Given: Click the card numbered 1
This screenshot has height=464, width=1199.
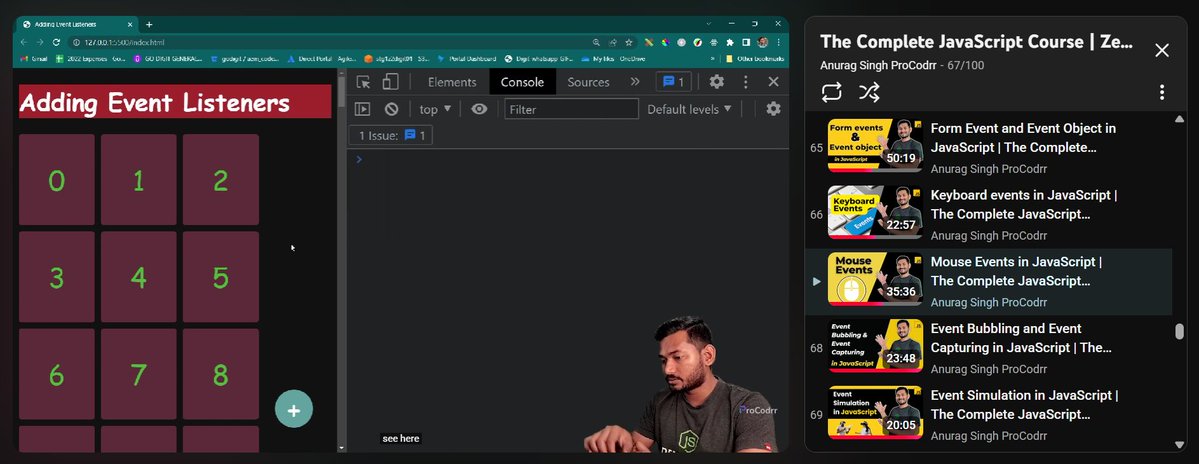Looking at the screenshot, I should coord(138,180).
